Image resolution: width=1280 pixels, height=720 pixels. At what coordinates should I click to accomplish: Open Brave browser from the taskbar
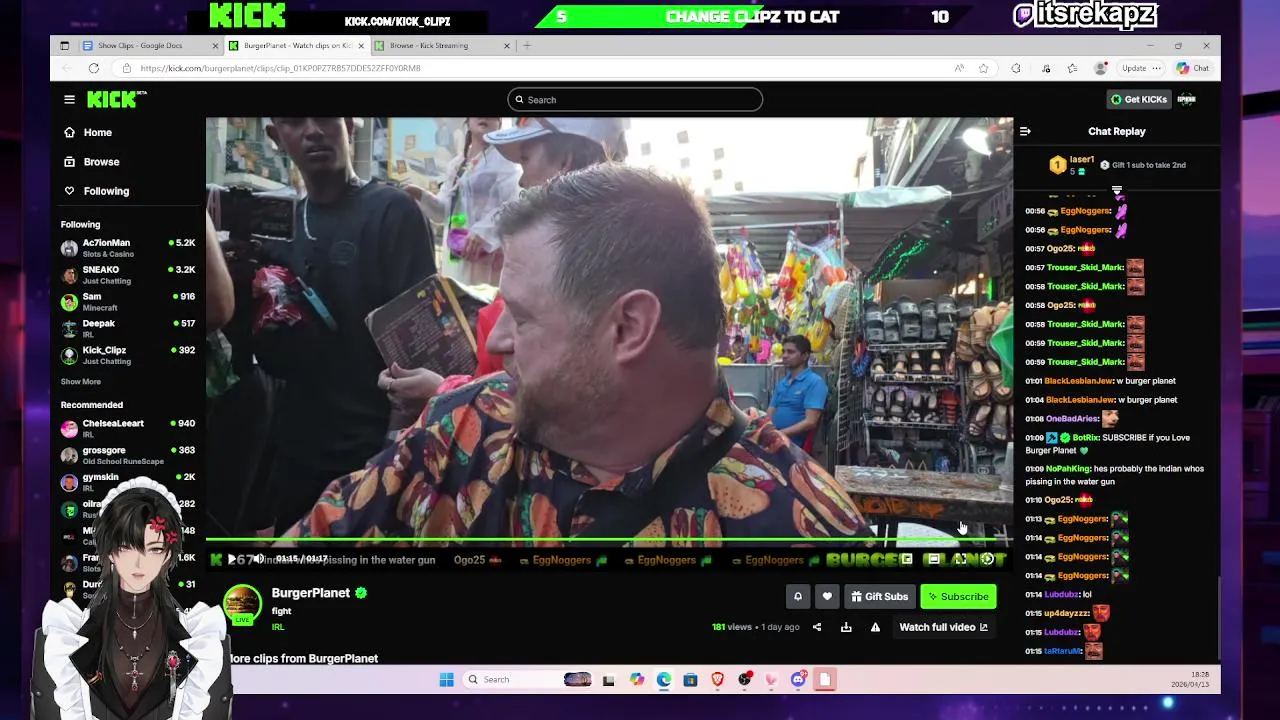click(x=717, y=680)
